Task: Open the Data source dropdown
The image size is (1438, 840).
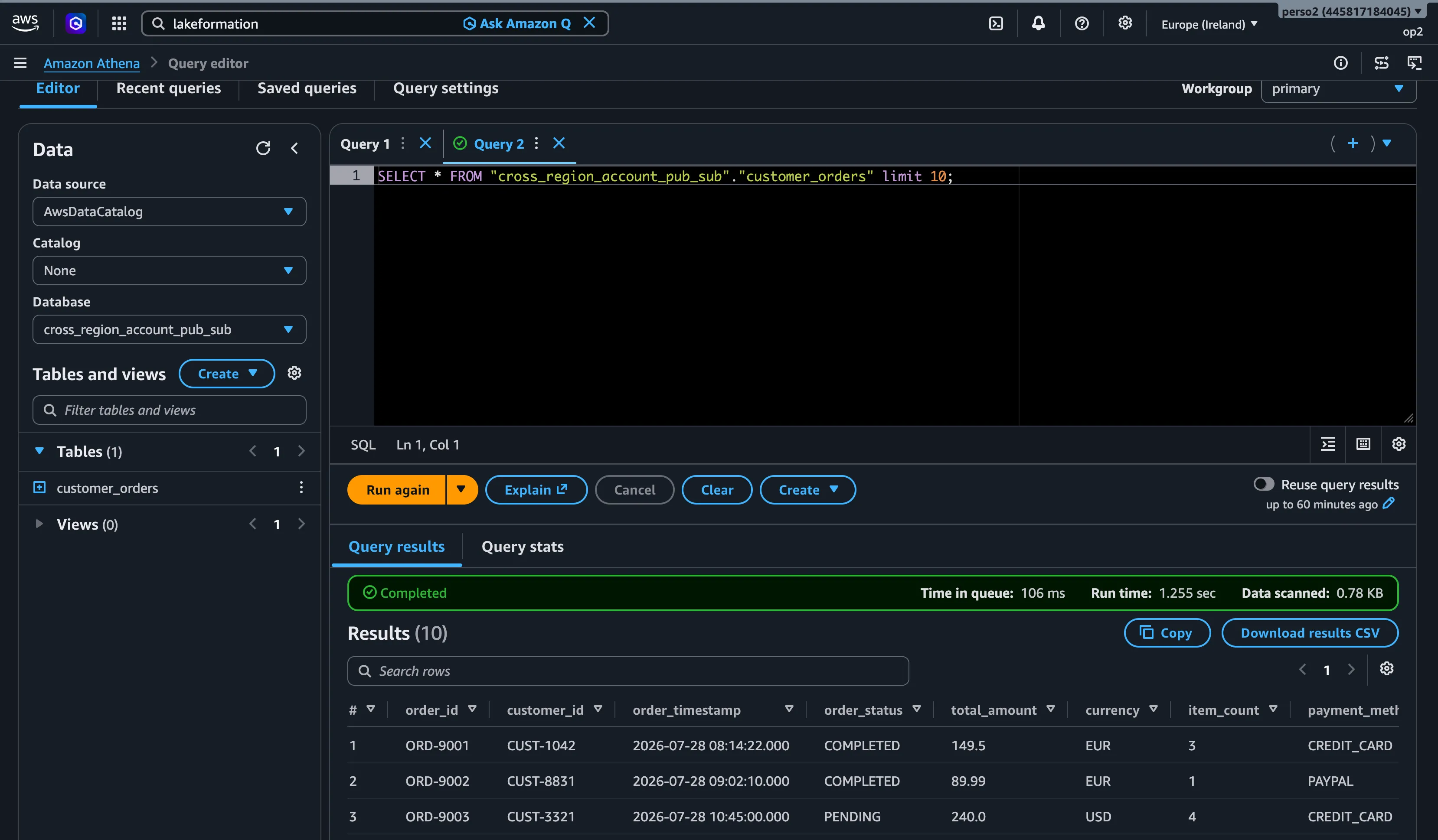Action: click(170, 212)
